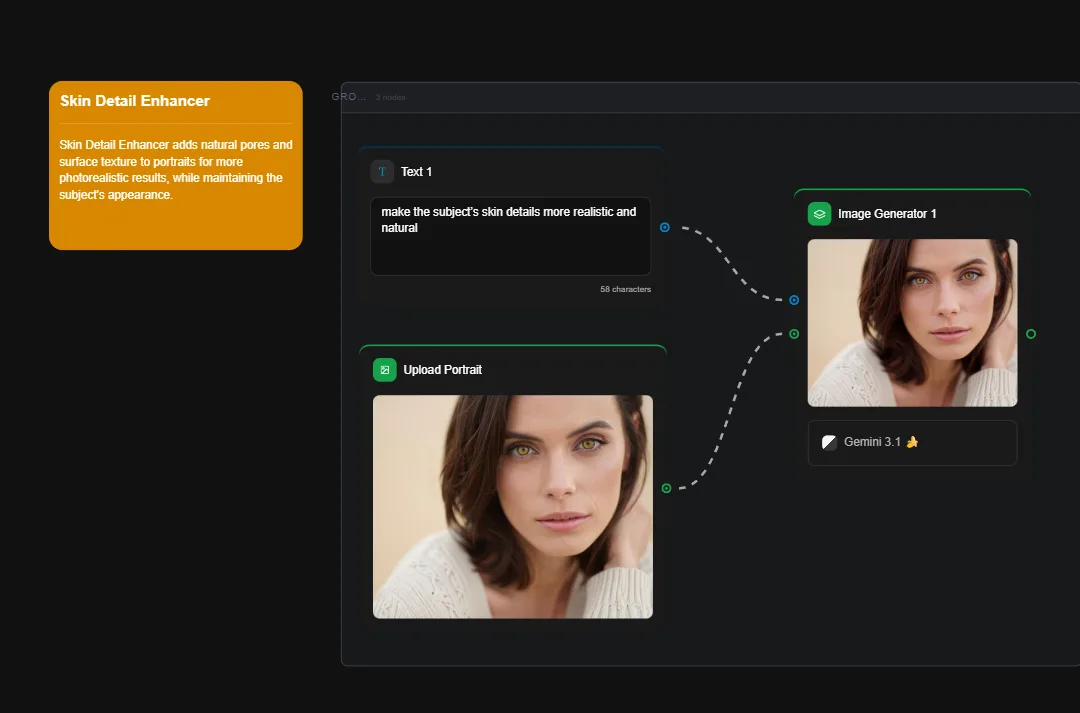Open the Gemini 3.1 model selector

(912, 442)
